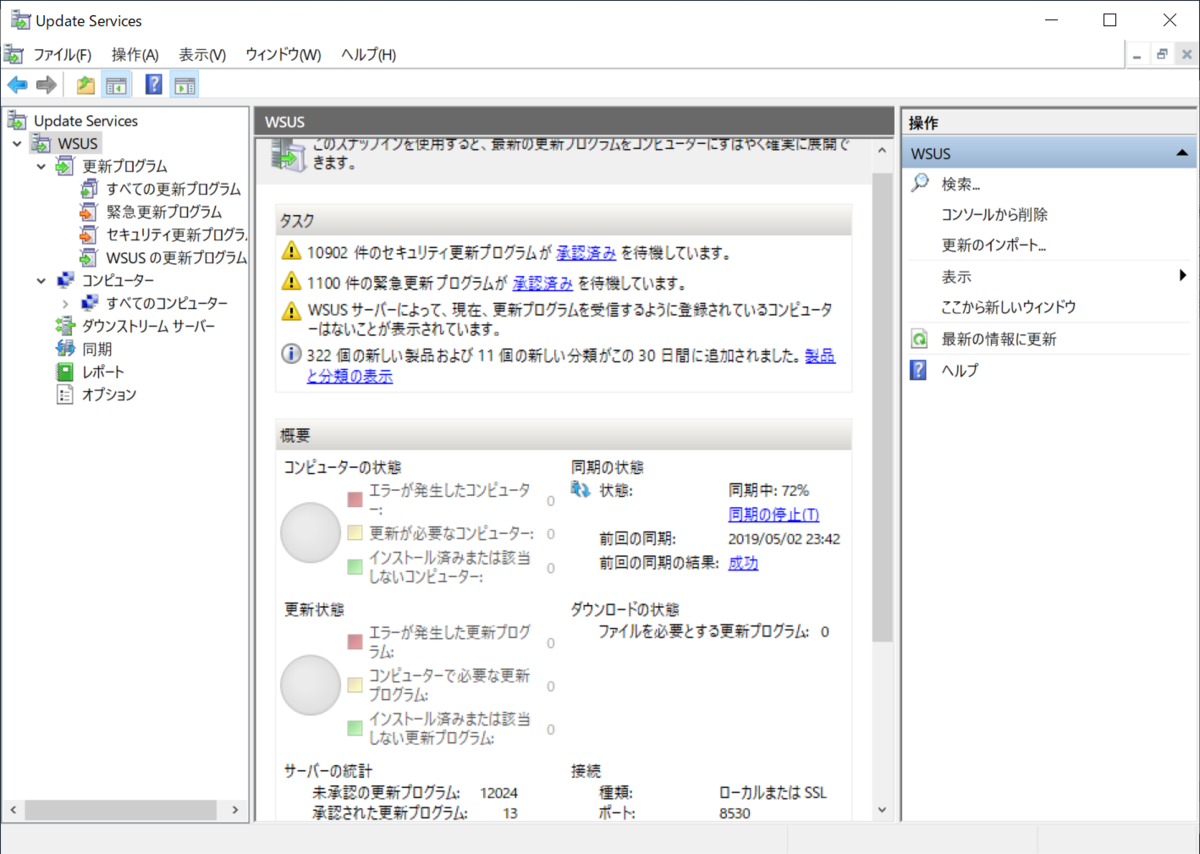Click the 概要 section header
The height and width of the screenshot is (854, 1200).
tap(564, 435)
